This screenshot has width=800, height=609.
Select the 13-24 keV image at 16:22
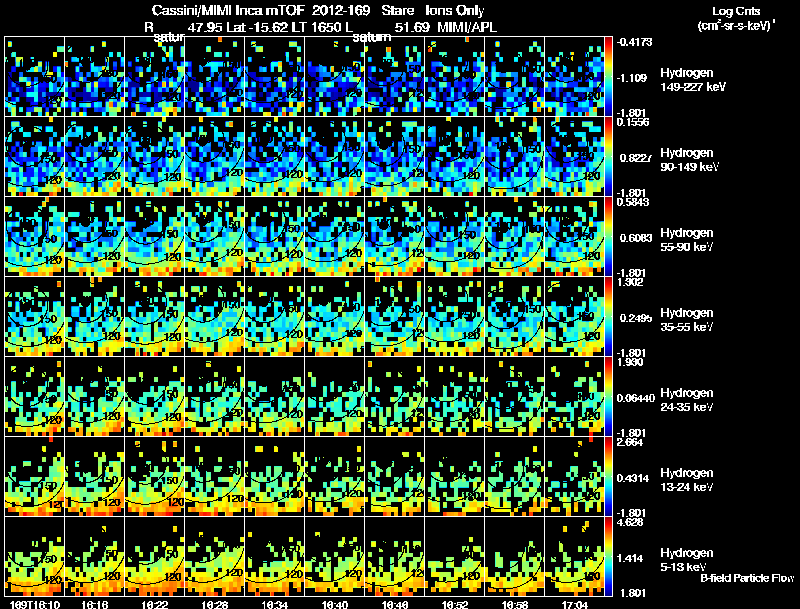[154, 476]
